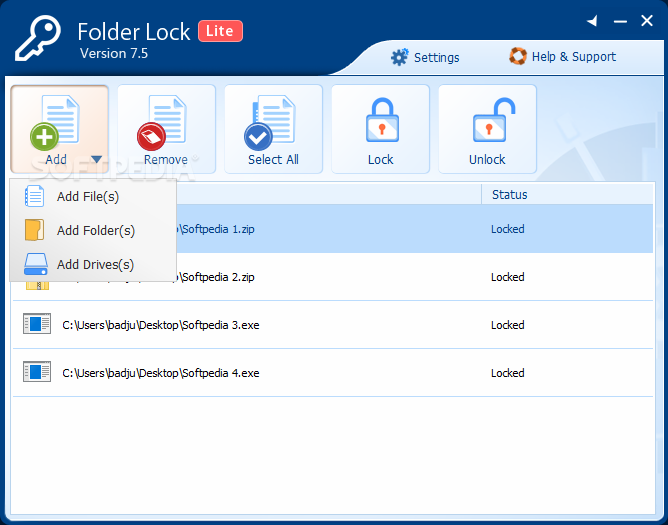Click Locked status of Softpedia 4.exe
Screen dimensions: 668x525
point(507,373)
